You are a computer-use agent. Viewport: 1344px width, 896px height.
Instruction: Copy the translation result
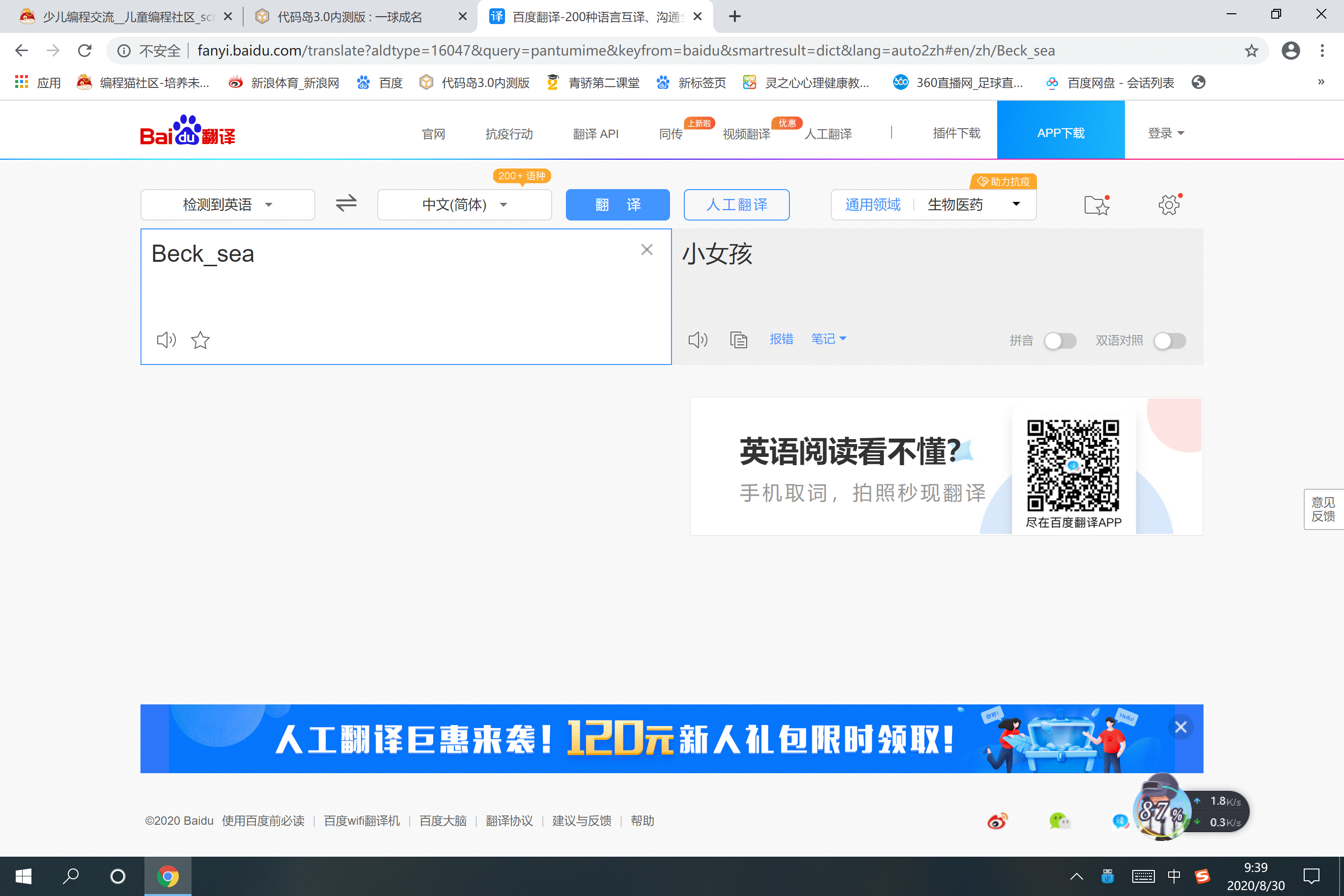(738, 340)
